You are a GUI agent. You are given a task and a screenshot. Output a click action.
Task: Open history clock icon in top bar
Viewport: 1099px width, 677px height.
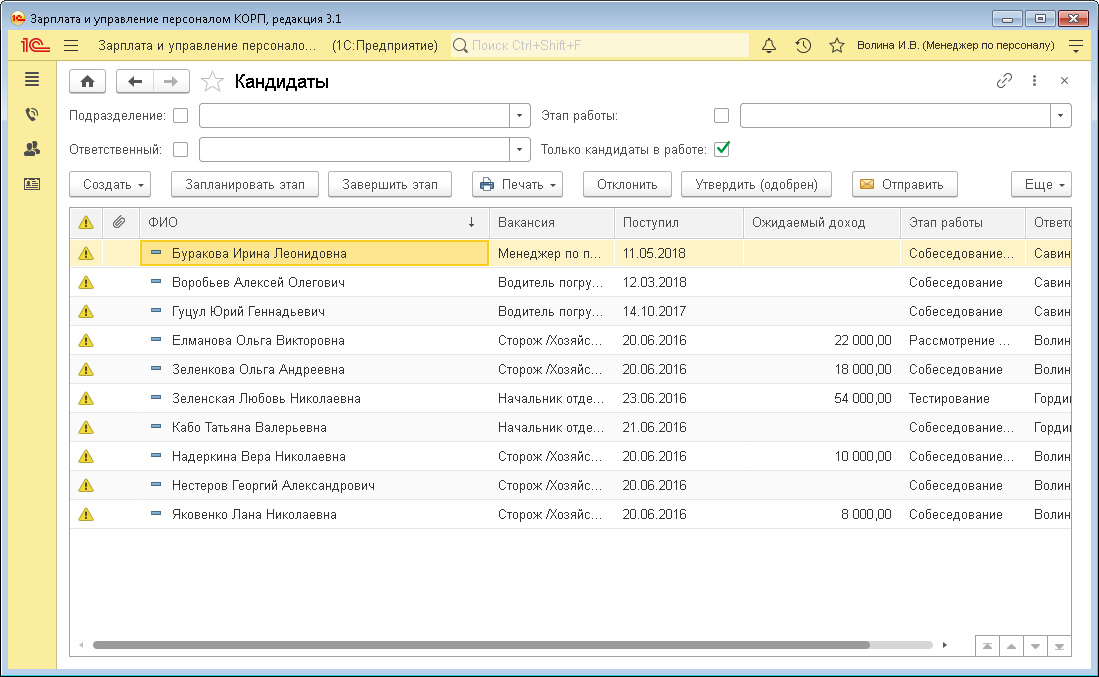click(x=803, y=46)
